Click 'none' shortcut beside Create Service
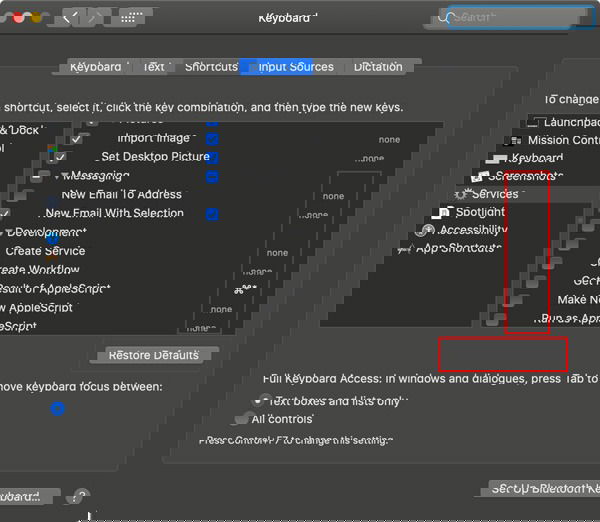600x522 pixels. point(277,253)
